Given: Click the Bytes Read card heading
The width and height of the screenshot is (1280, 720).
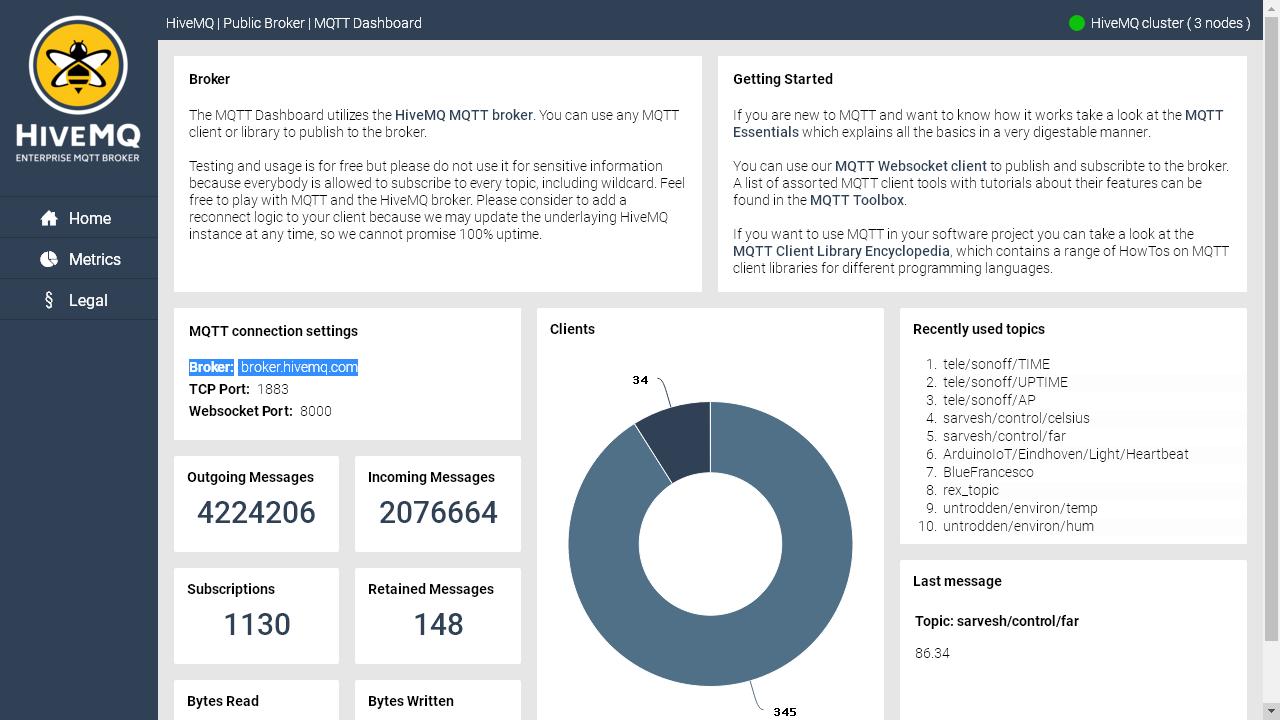Looking at the screenshot, I should 223,701.
